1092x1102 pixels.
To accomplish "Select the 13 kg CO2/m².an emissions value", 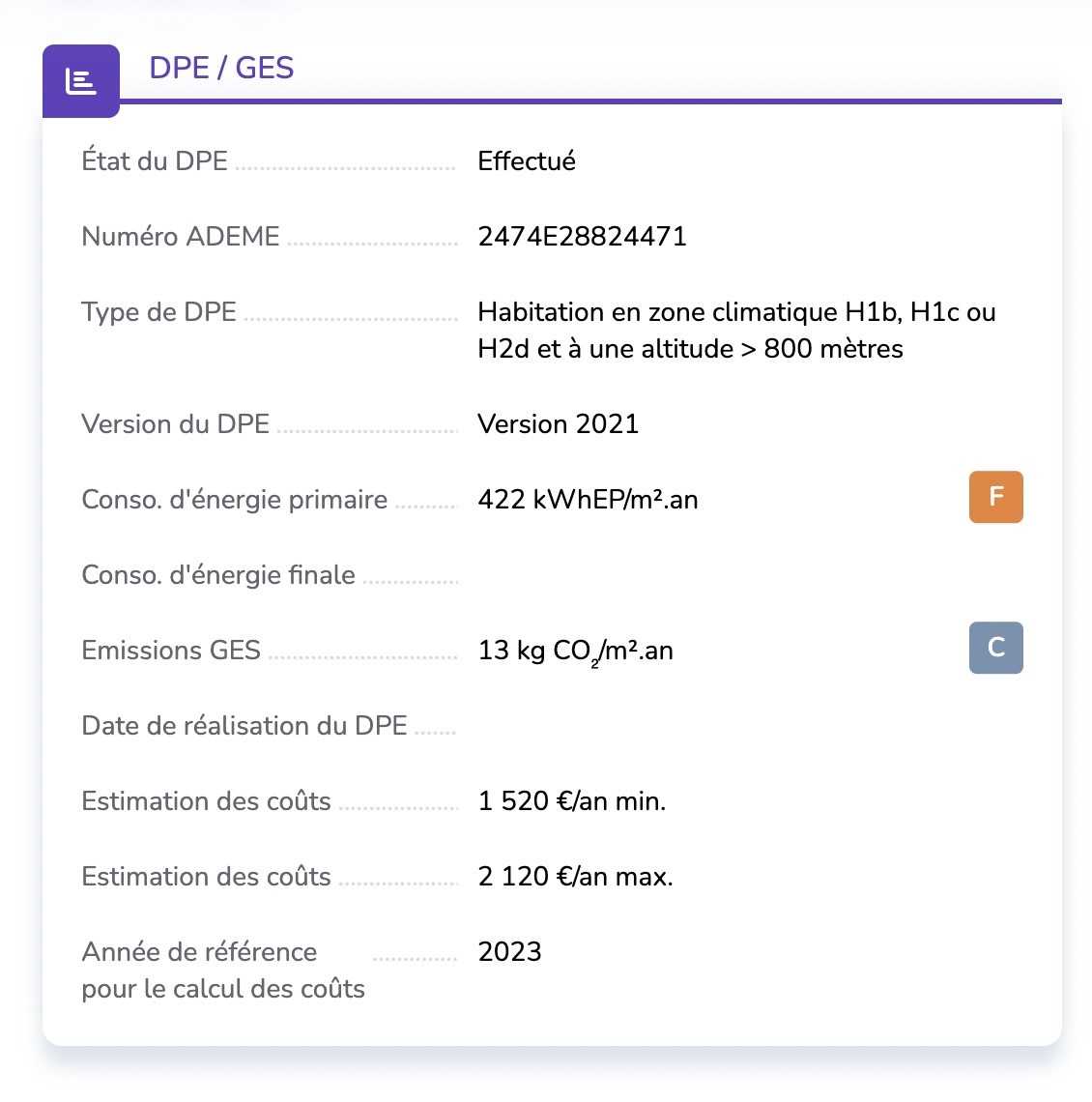I will (x=575, y=651).
